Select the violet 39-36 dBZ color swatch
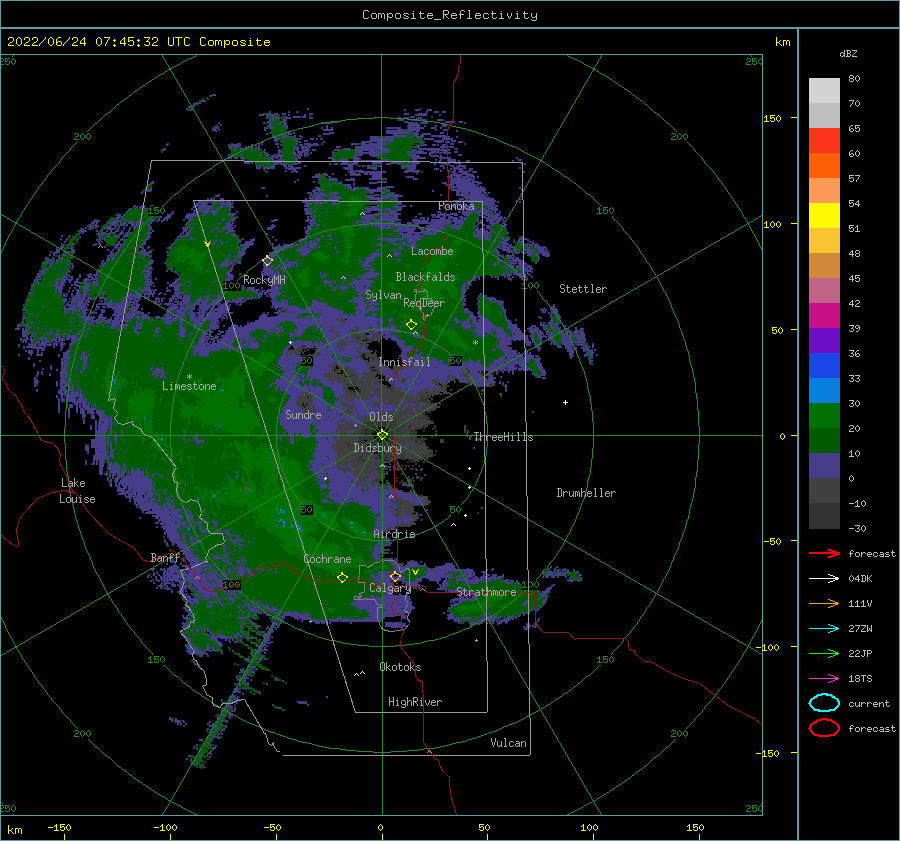The width and height of the screenshot is (900, 841). [x=824, y=340]
